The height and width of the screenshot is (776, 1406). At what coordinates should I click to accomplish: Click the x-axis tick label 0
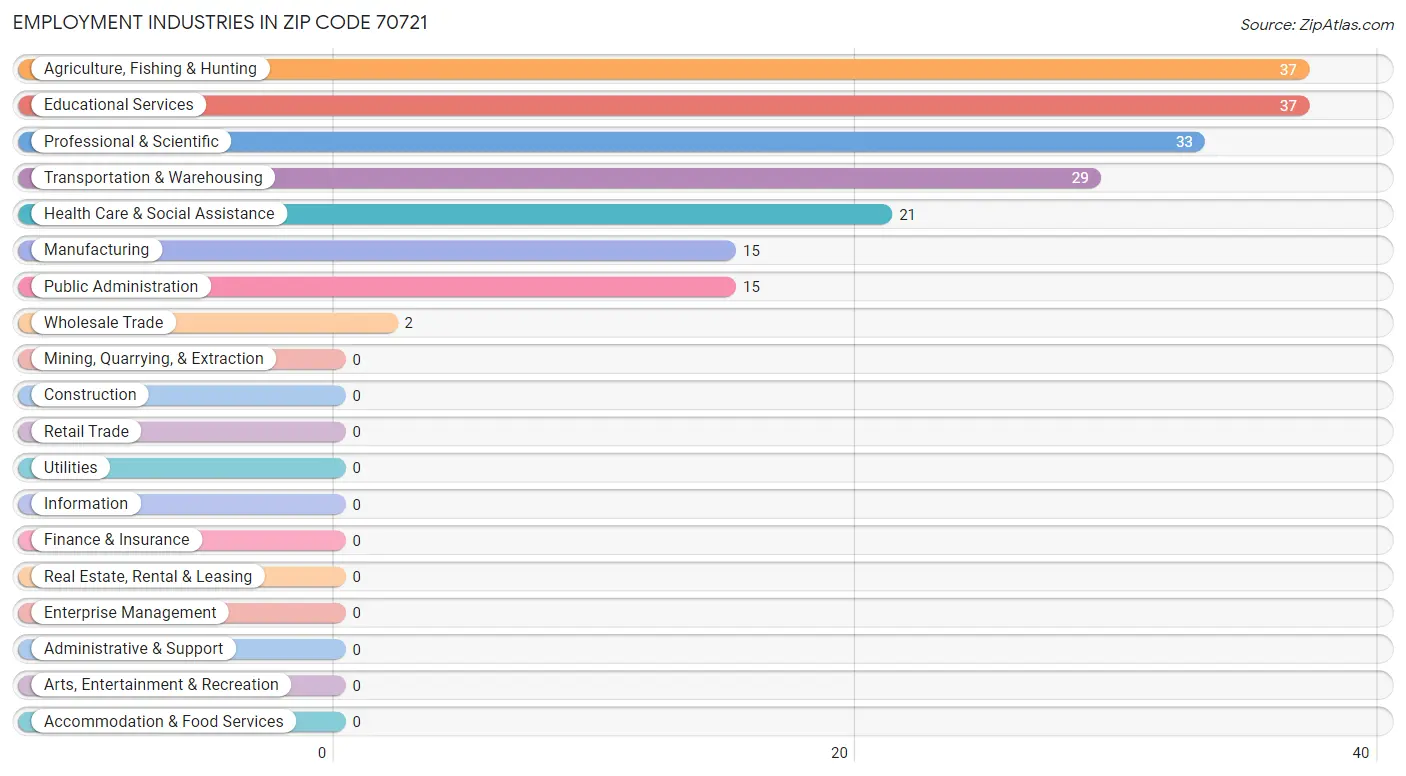322,753
